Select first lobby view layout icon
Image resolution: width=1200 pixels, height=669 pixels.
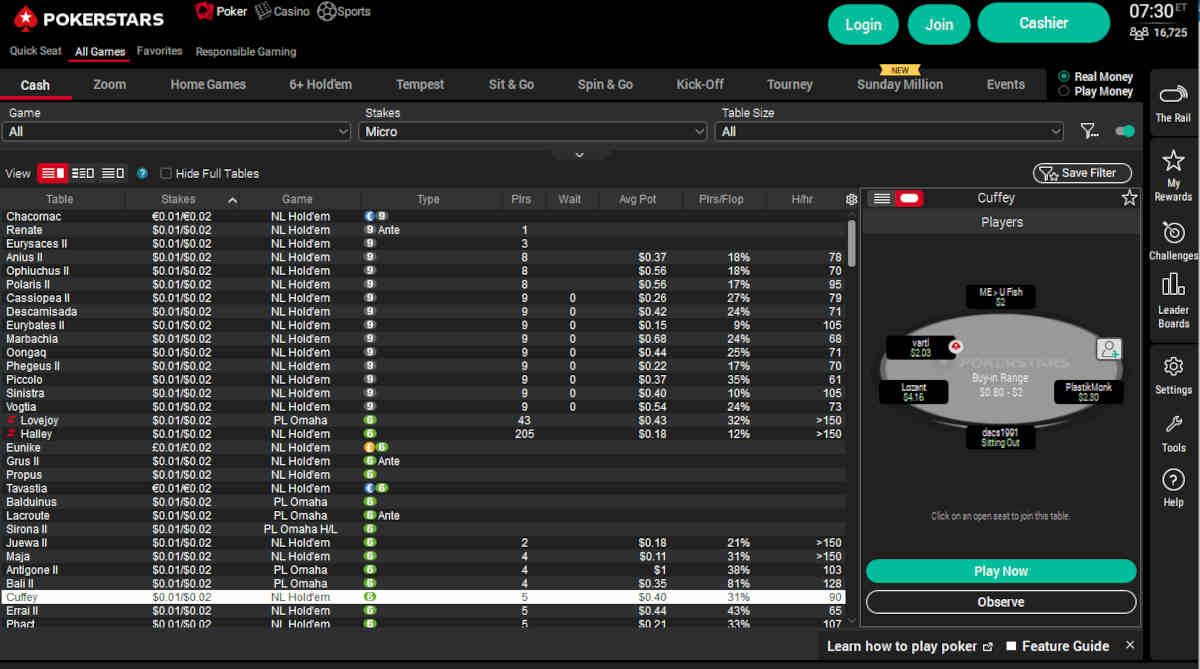coord(53,173)
